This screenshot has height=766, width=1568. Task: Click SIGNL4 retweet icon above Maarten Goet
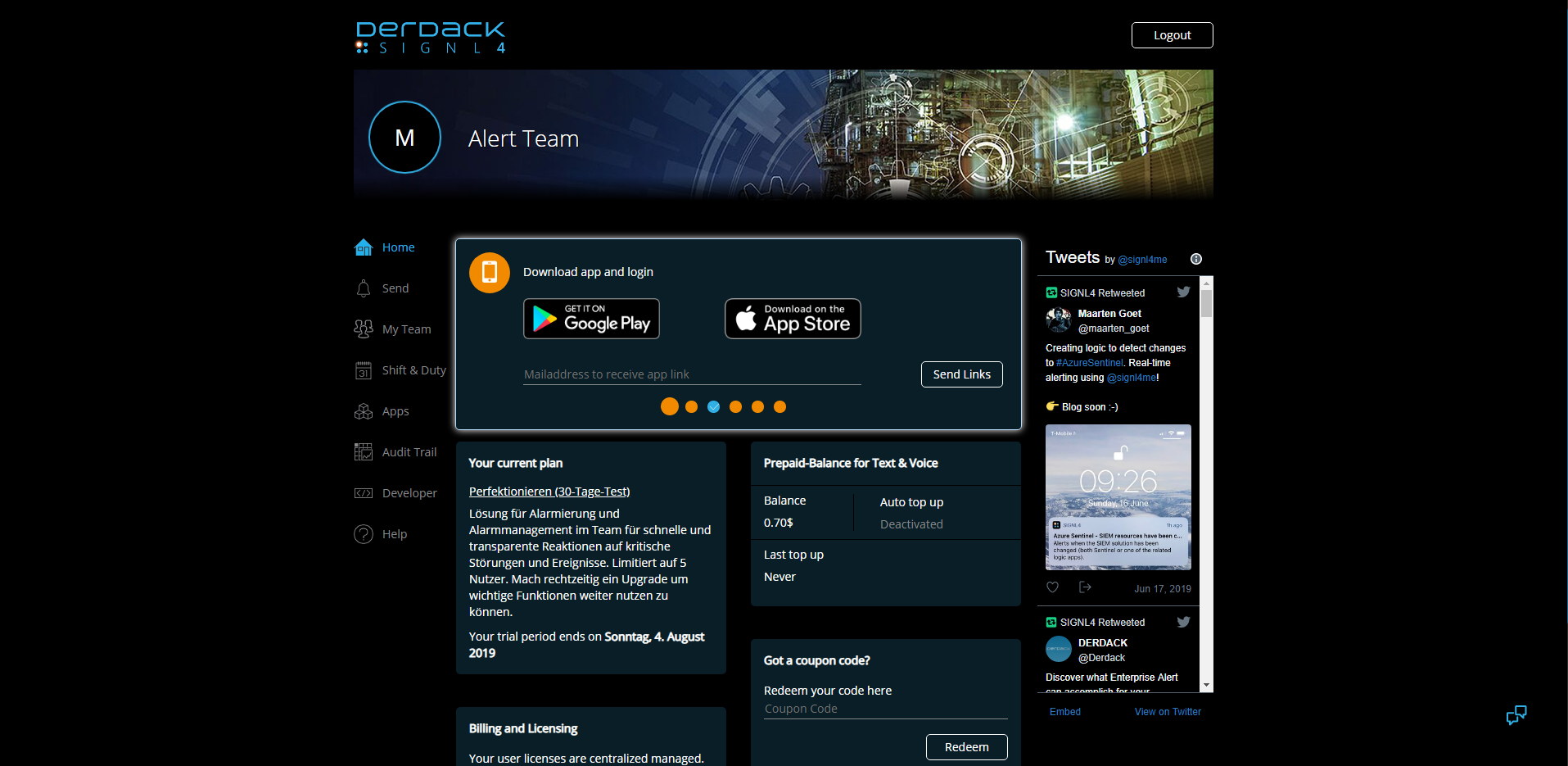pyautogui.click(x=1051, y=292)
